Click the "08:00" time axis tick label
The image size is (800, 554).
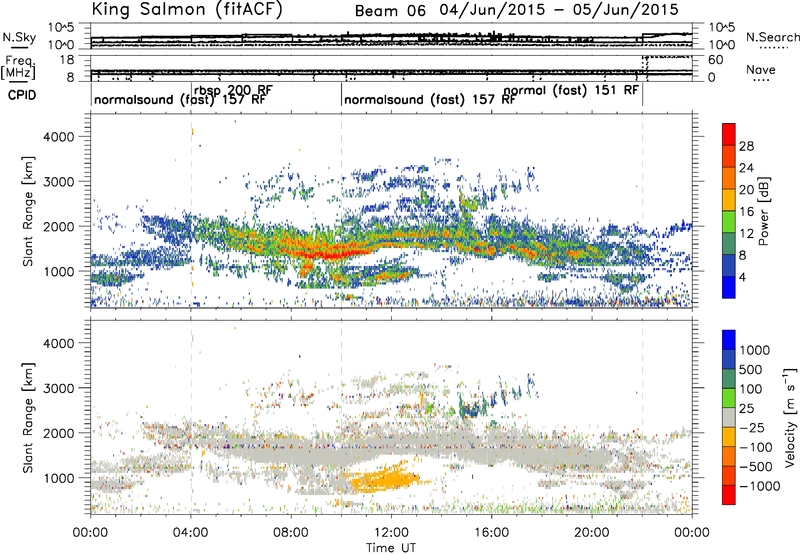coord(291,533)
